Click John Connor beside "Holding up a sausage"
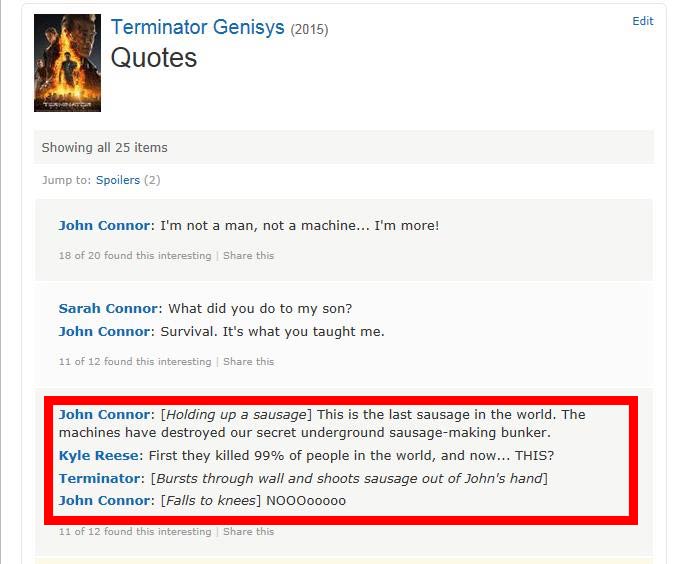This screenshot has height=564, width=675. click(x=104, y=414)
